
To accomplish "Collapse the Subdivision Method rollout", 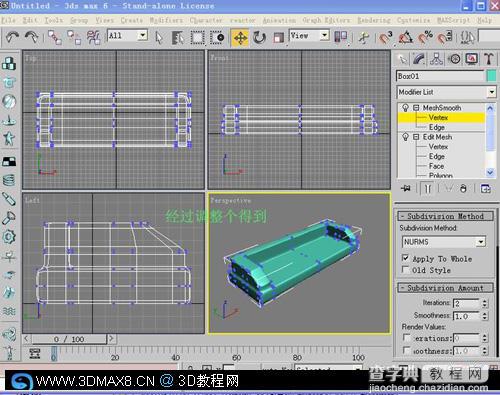I will 445,216.
